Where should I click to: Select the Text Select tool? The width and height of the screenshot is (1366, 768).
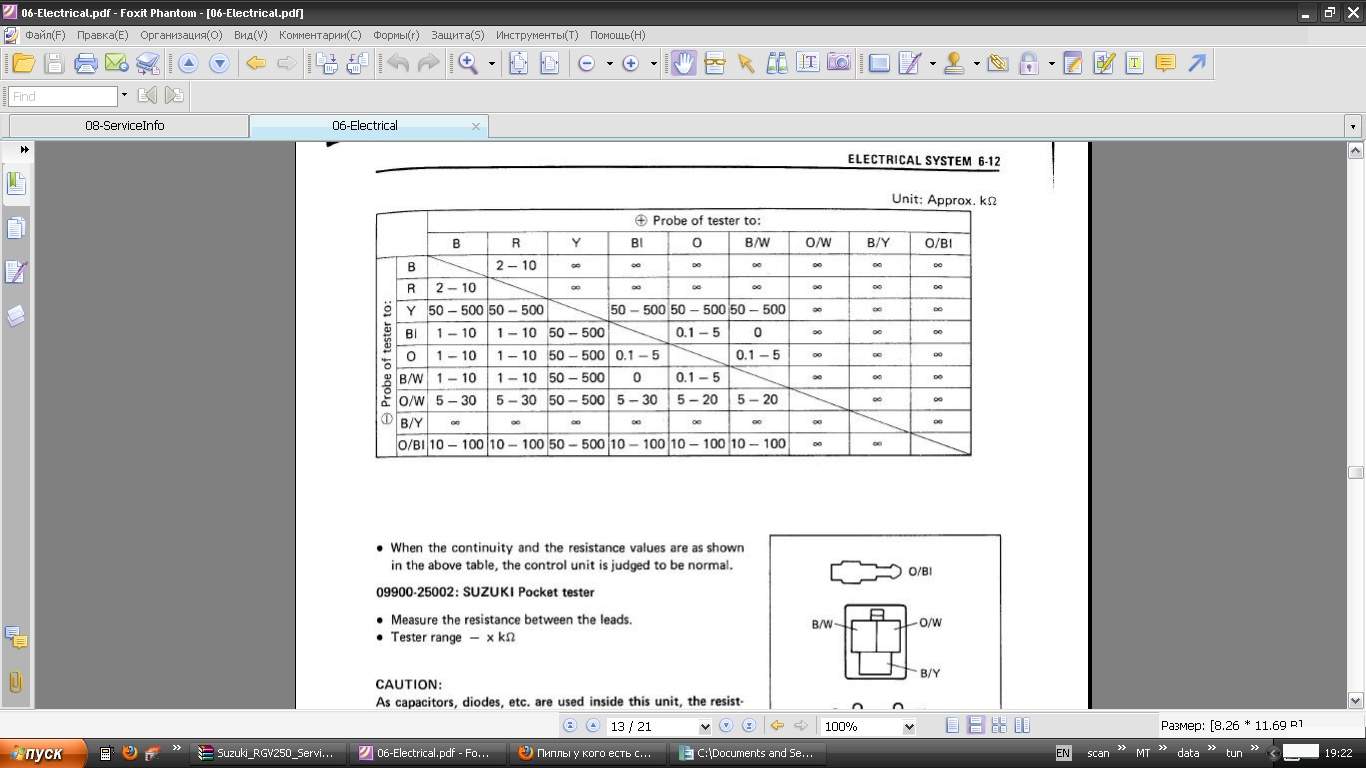coord(808,64)
